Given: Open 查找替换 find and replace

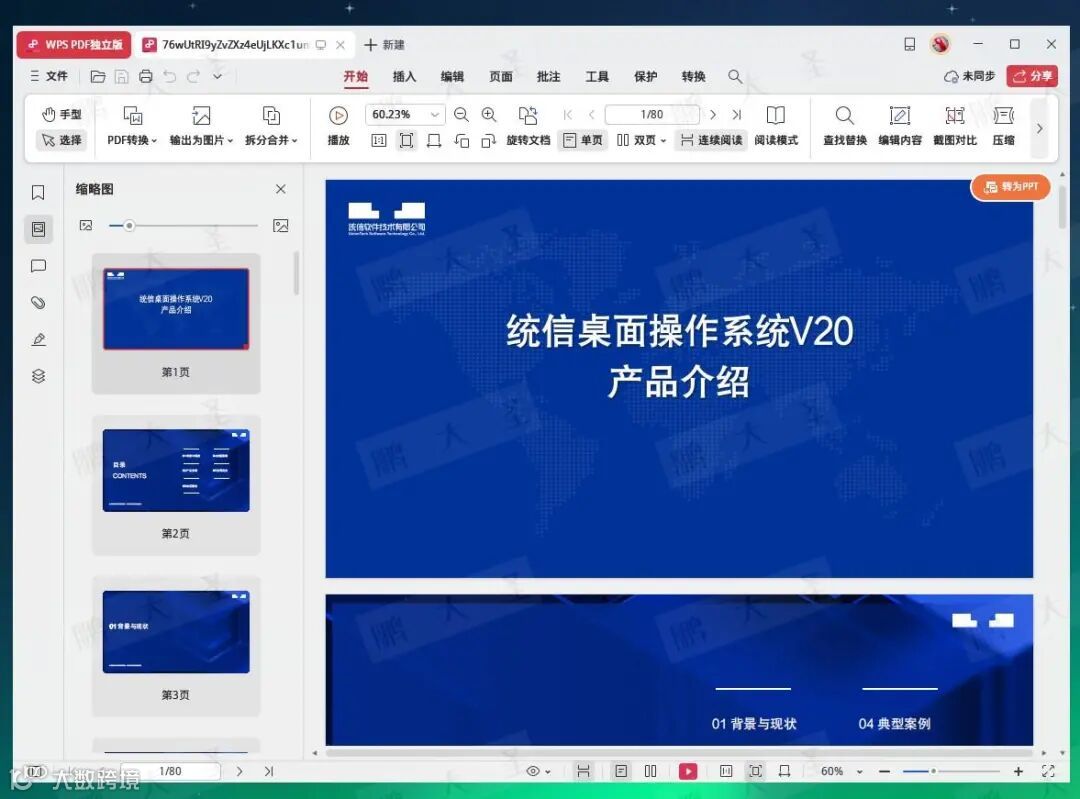Looking at the screenshot, I should (844, 126).
